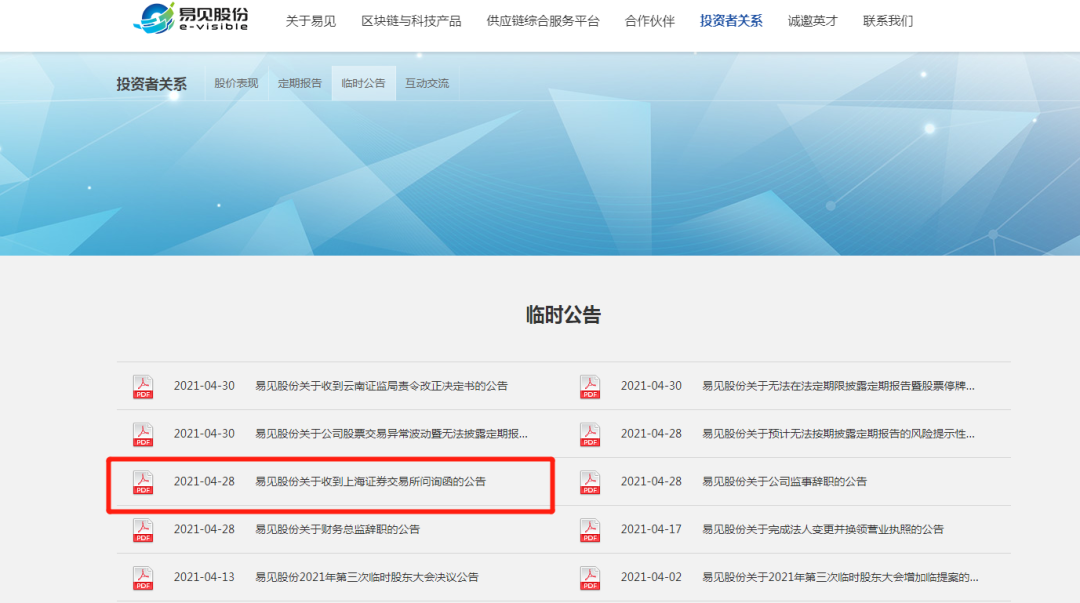Click the 投资者关系 section heading in banner
Image resolution: width=1080 pixels, height=603 pixels.
pos(152,84)
